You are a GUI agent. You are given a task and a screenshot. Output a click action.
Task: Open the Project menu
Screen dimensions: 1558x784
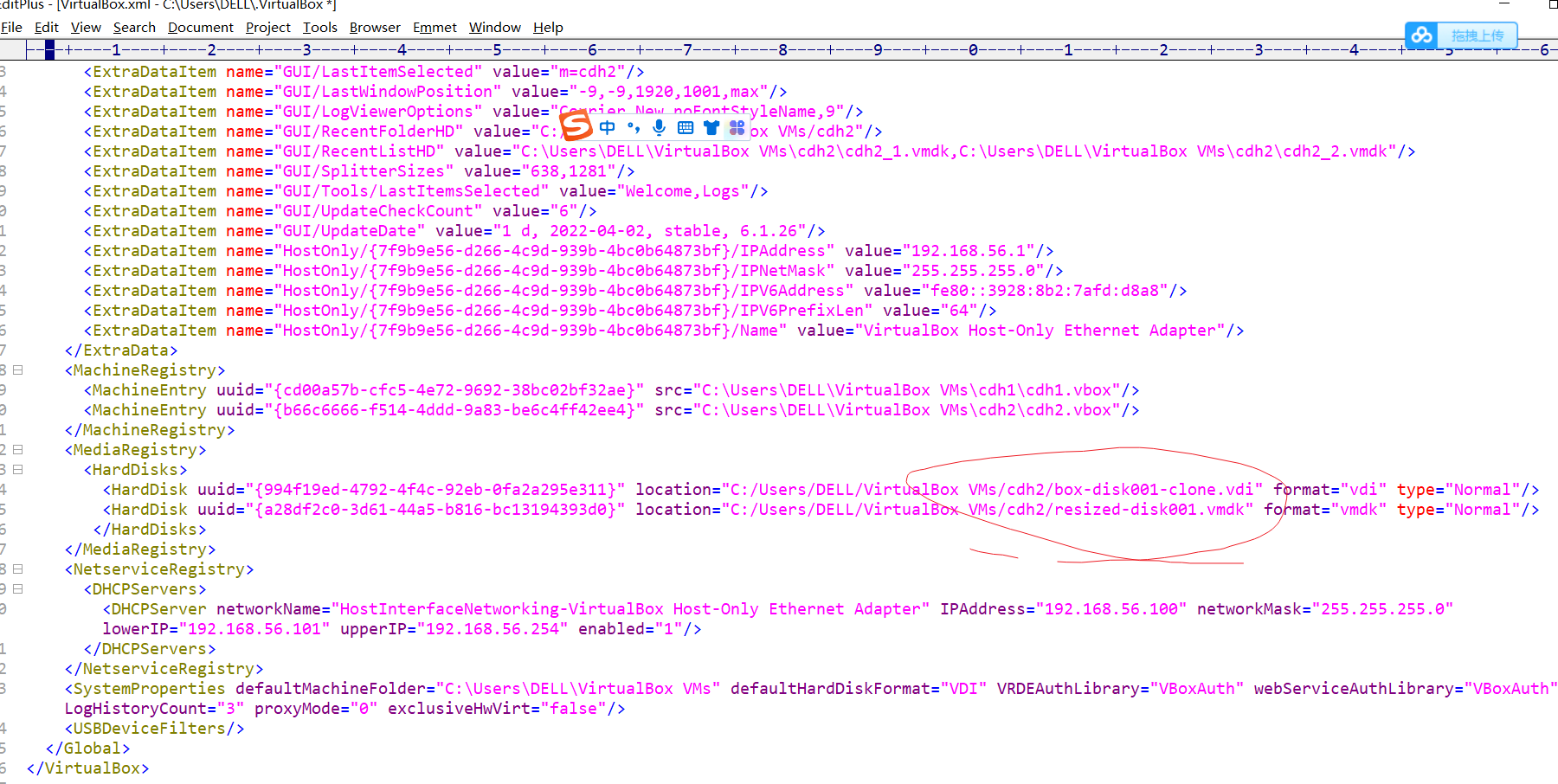pyautogui.click(x=268, y=28)
